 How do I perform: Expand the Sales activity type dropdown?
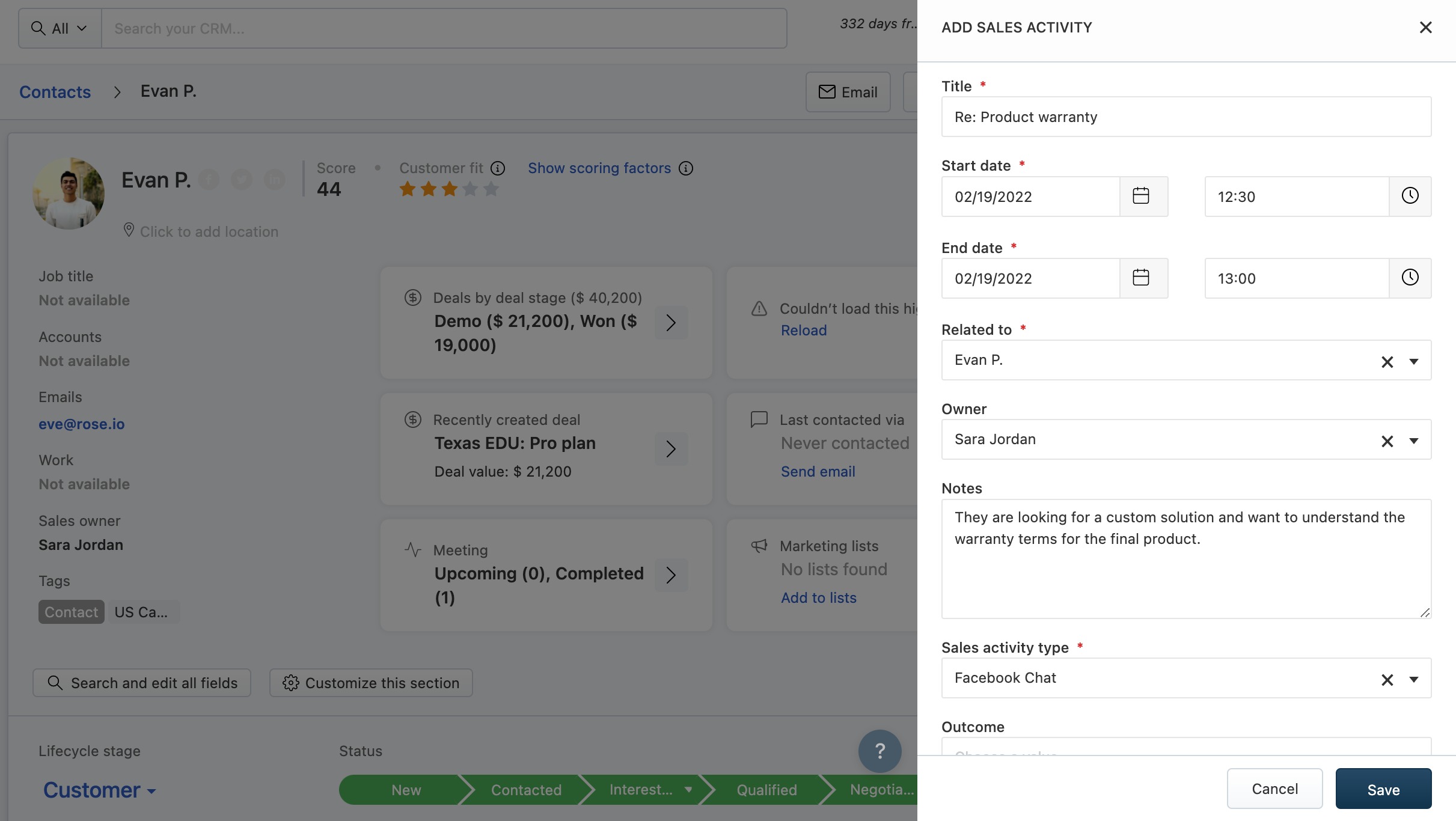tap(1414, 679)
